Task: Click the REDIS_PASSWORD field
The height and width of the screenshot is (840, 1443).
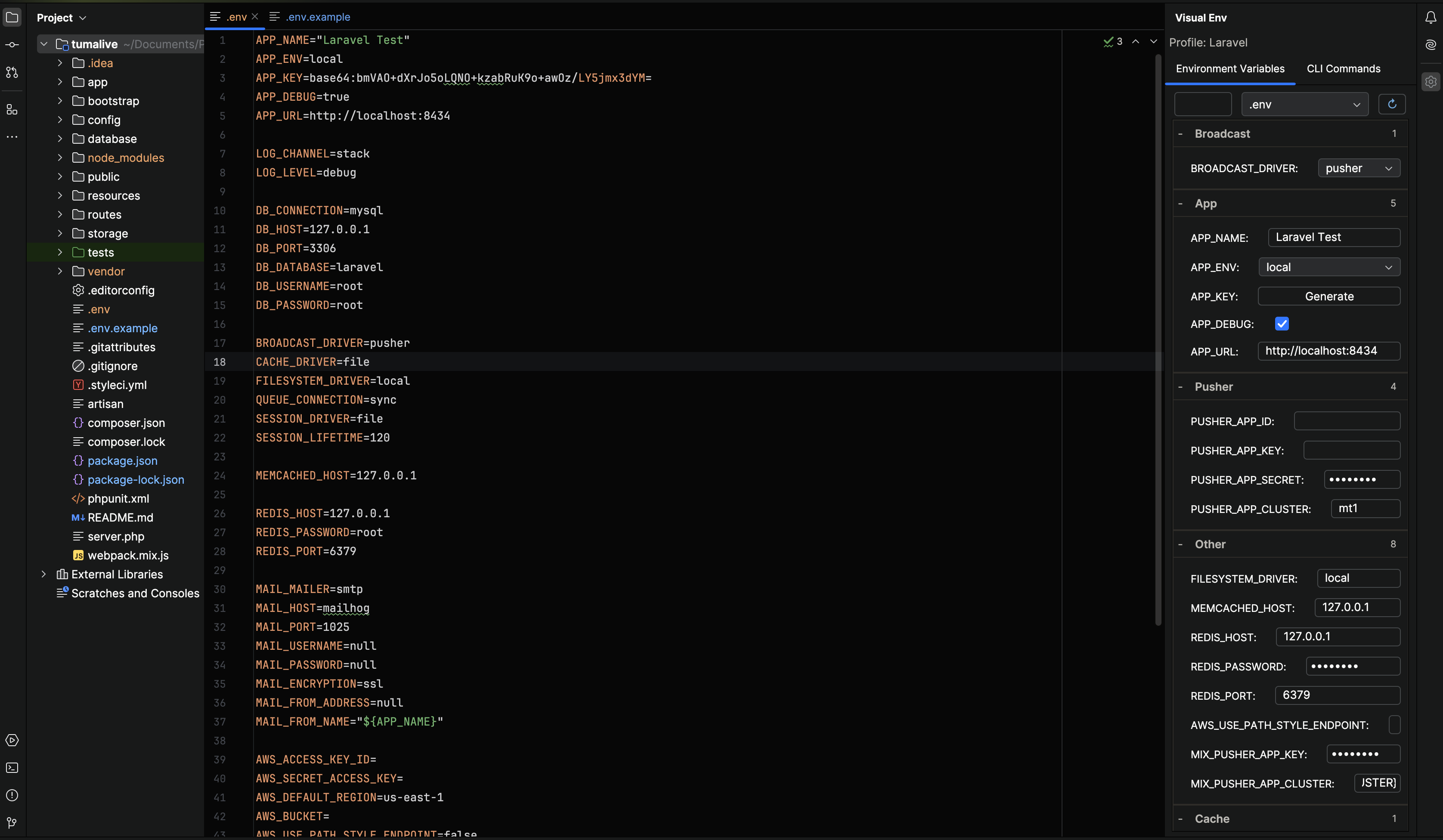Action: (1353, 666)
